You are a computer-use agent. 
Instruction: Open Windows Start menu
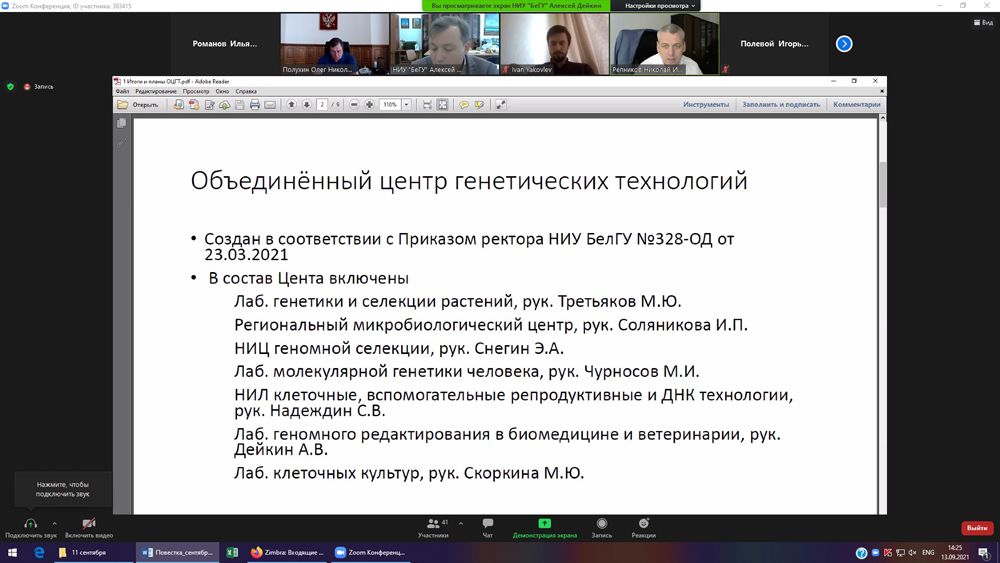point(12,553)
